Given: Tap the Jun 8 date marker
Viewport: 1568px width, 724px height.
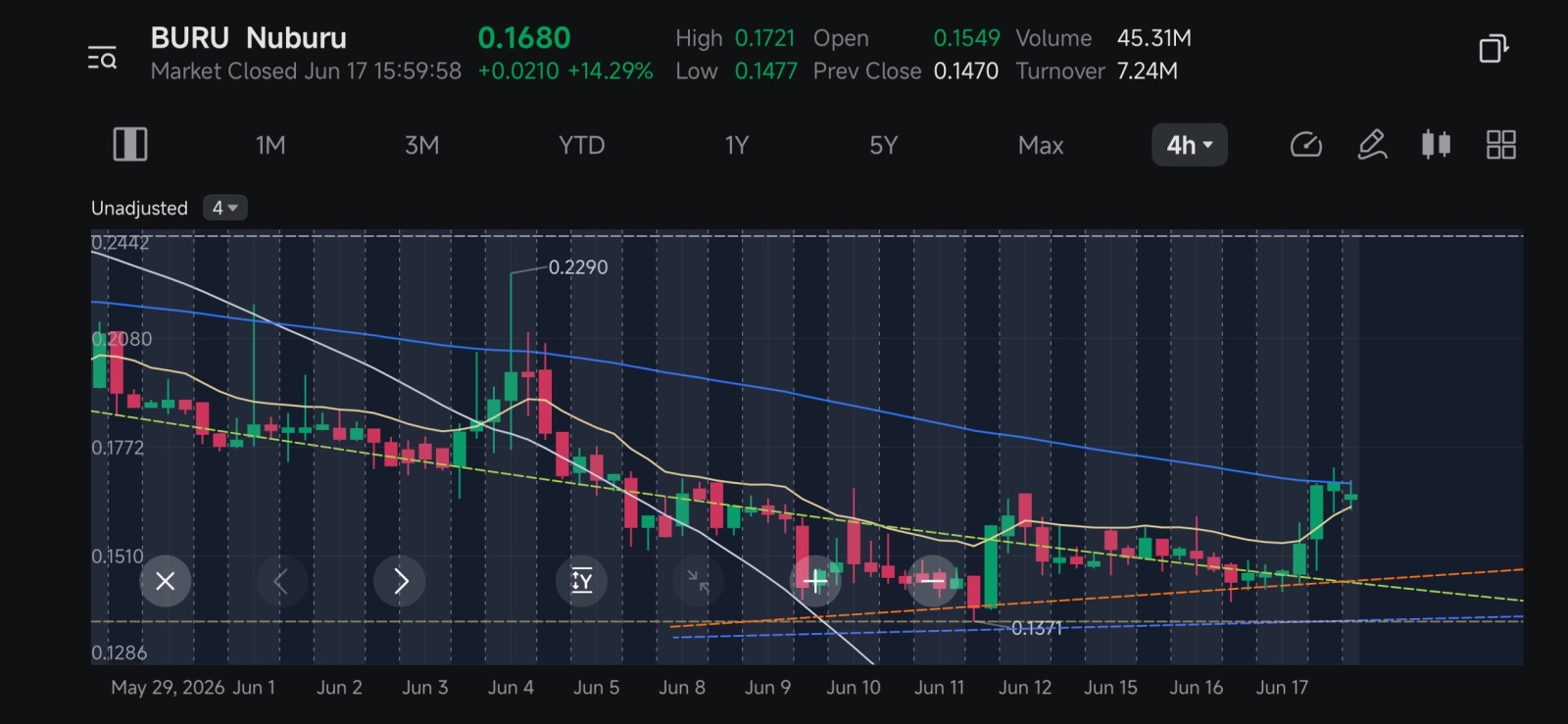Looking at the screenshot, I should (x=682, y=688).
